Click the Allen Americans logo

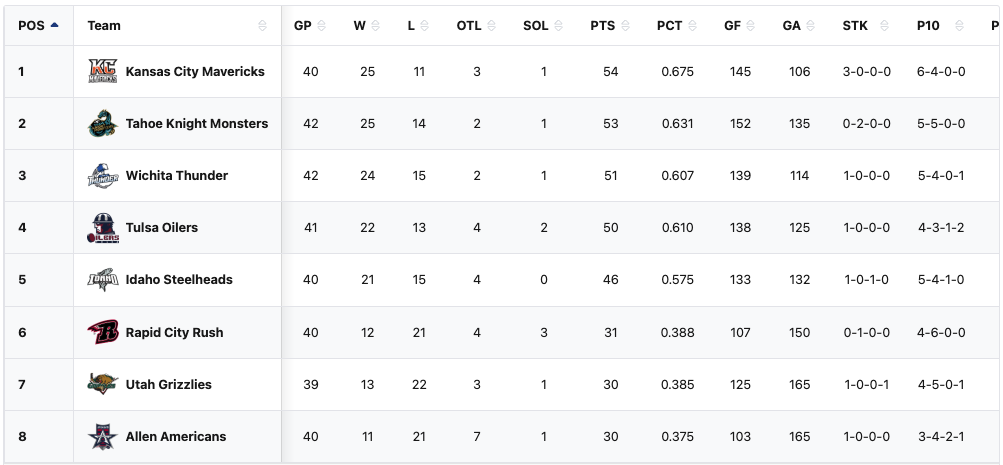tap(103, 436)
